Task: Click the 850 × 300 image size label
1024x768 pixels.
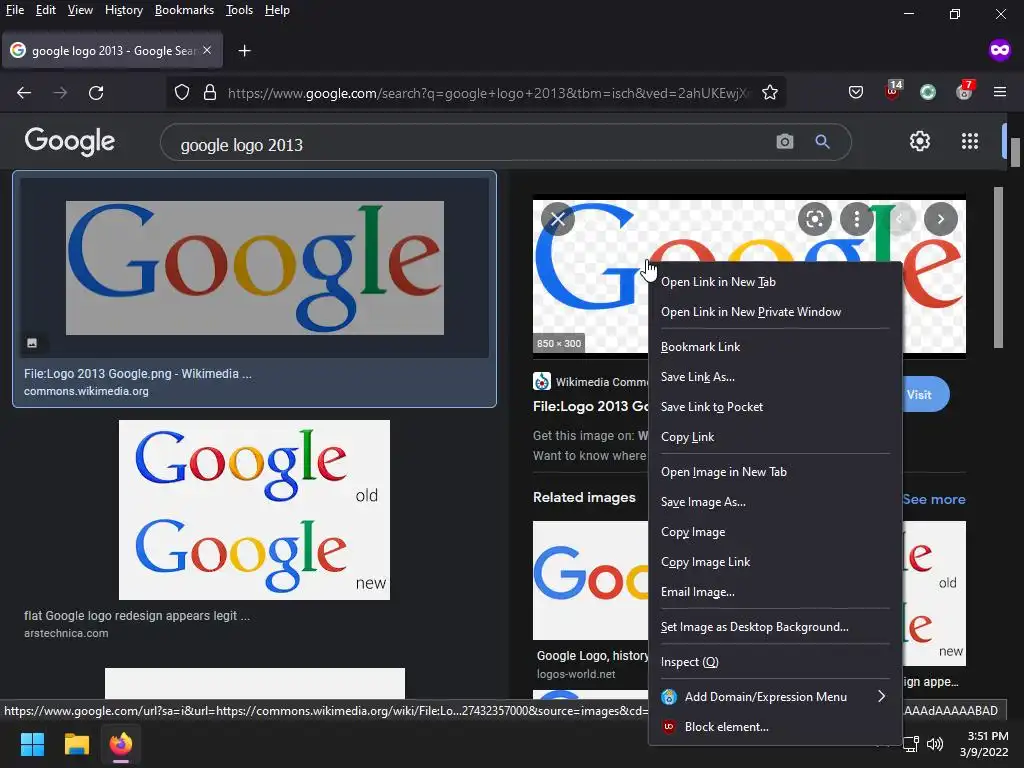Action: 559,344
